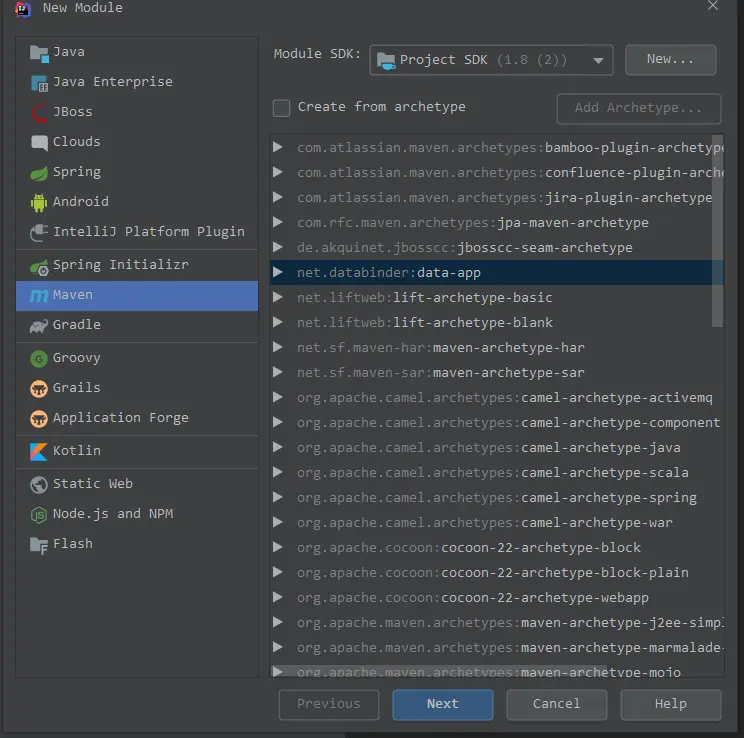Click the Next button
The image size is (744, 738).
click(443, 704)
